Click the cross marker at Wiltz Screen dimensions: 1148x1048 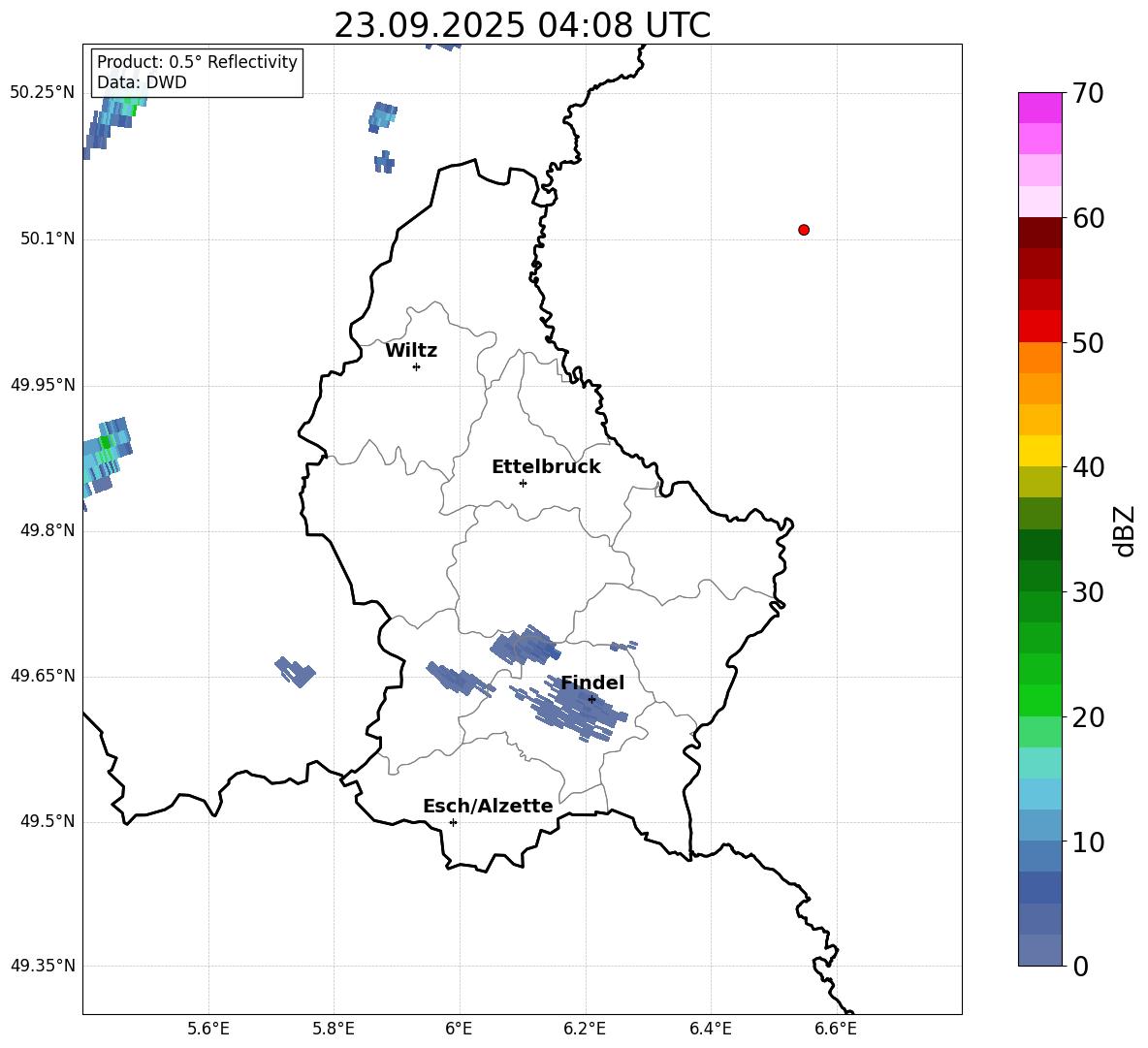(417, 366)
